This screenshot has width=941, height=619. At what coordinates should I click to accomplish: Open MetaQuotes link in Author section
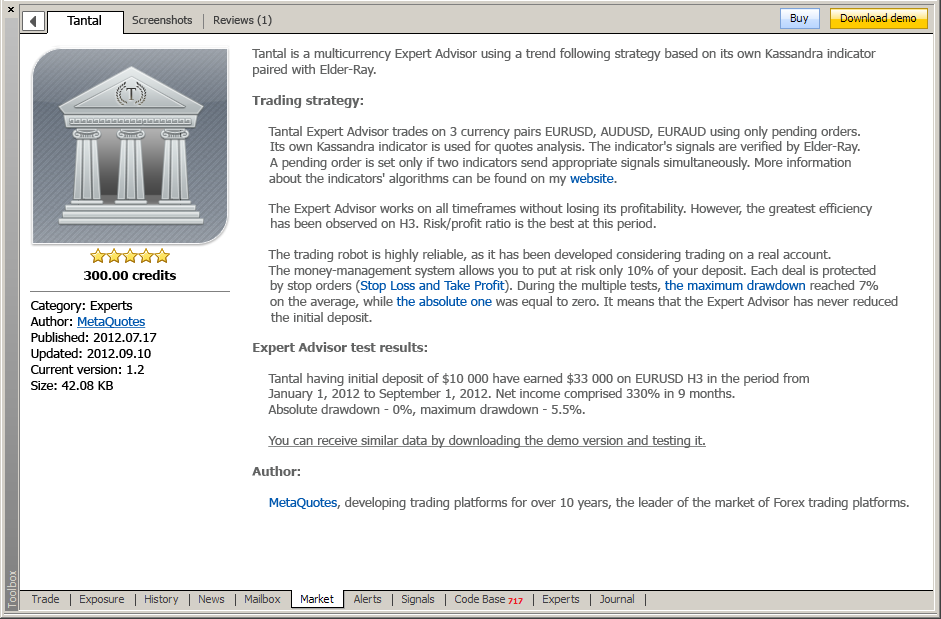click(x=303, y=503)
